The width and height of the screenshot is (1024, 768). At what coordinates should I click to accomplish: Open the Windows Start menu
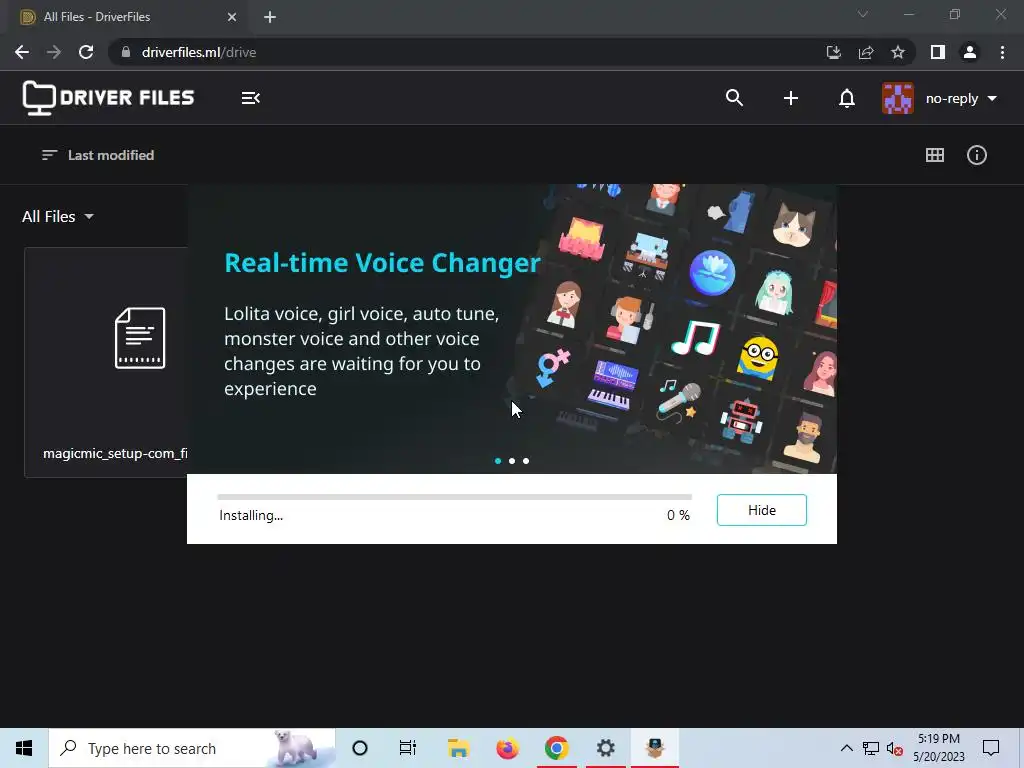24,748
